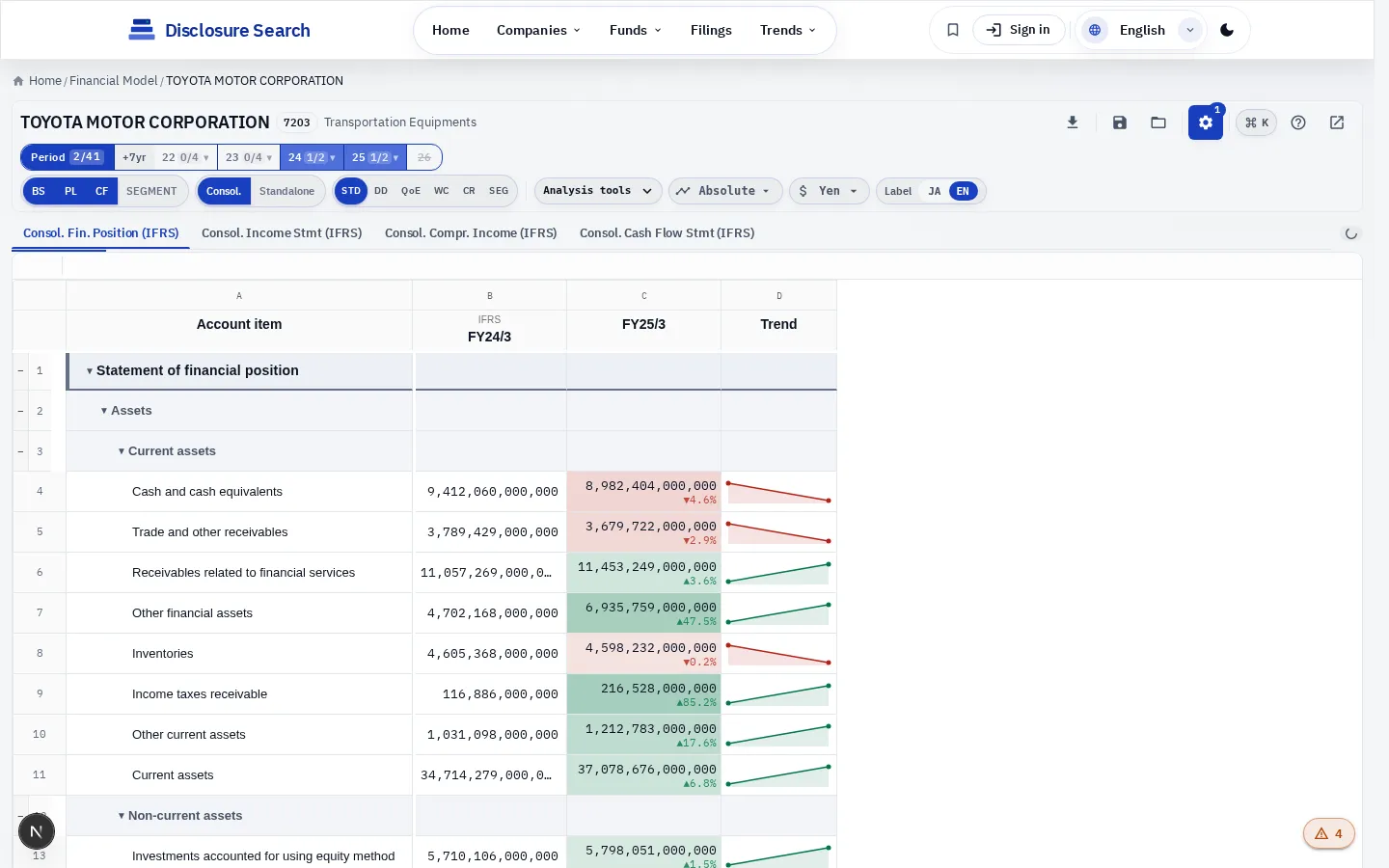1389x868 pixels.
Task: Click Other financial assets trend sparkline
Action: pos(778,613)
